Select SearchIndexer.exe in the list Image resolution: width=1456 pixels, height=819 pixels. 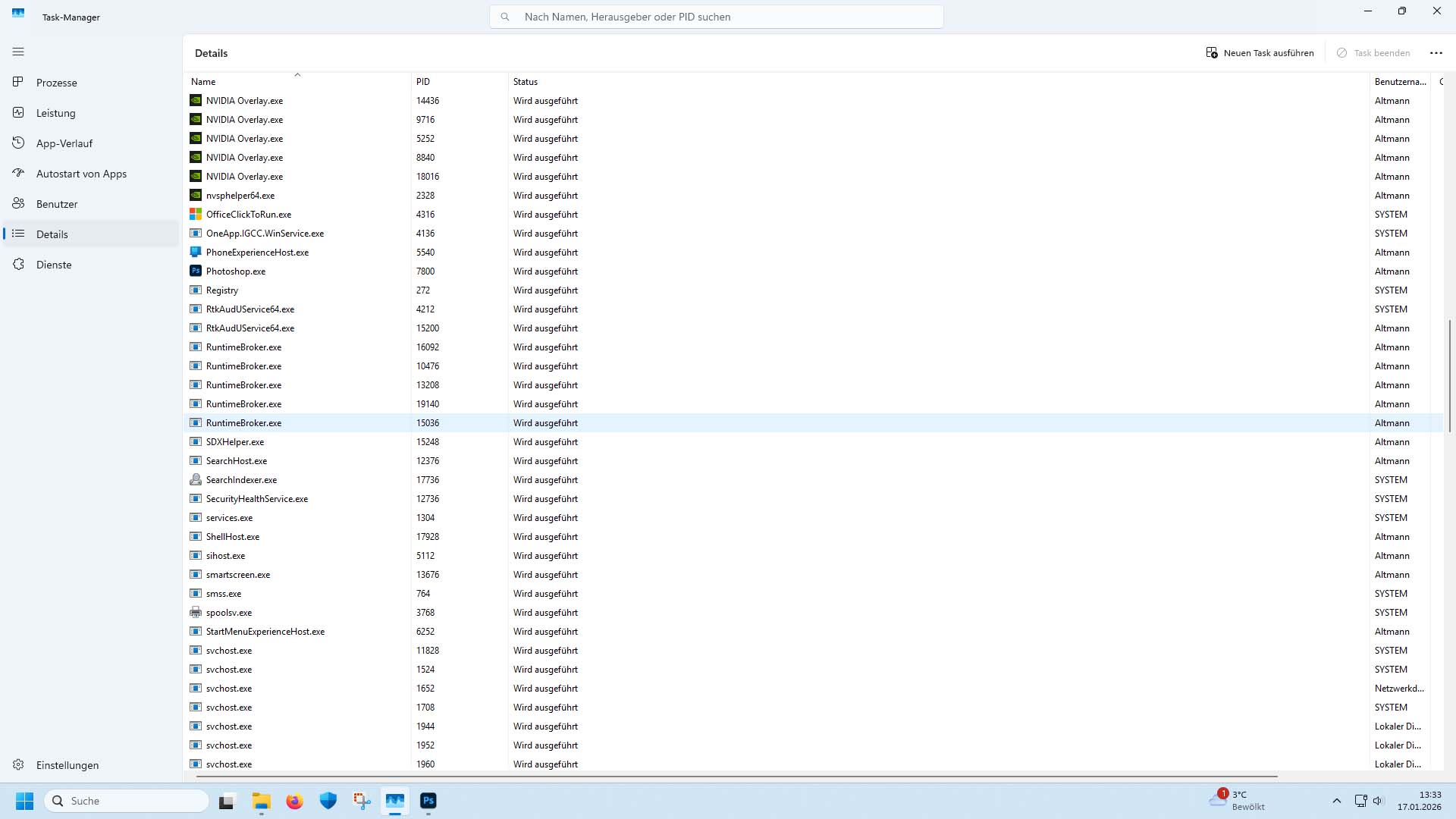click(x=241, y=480)
